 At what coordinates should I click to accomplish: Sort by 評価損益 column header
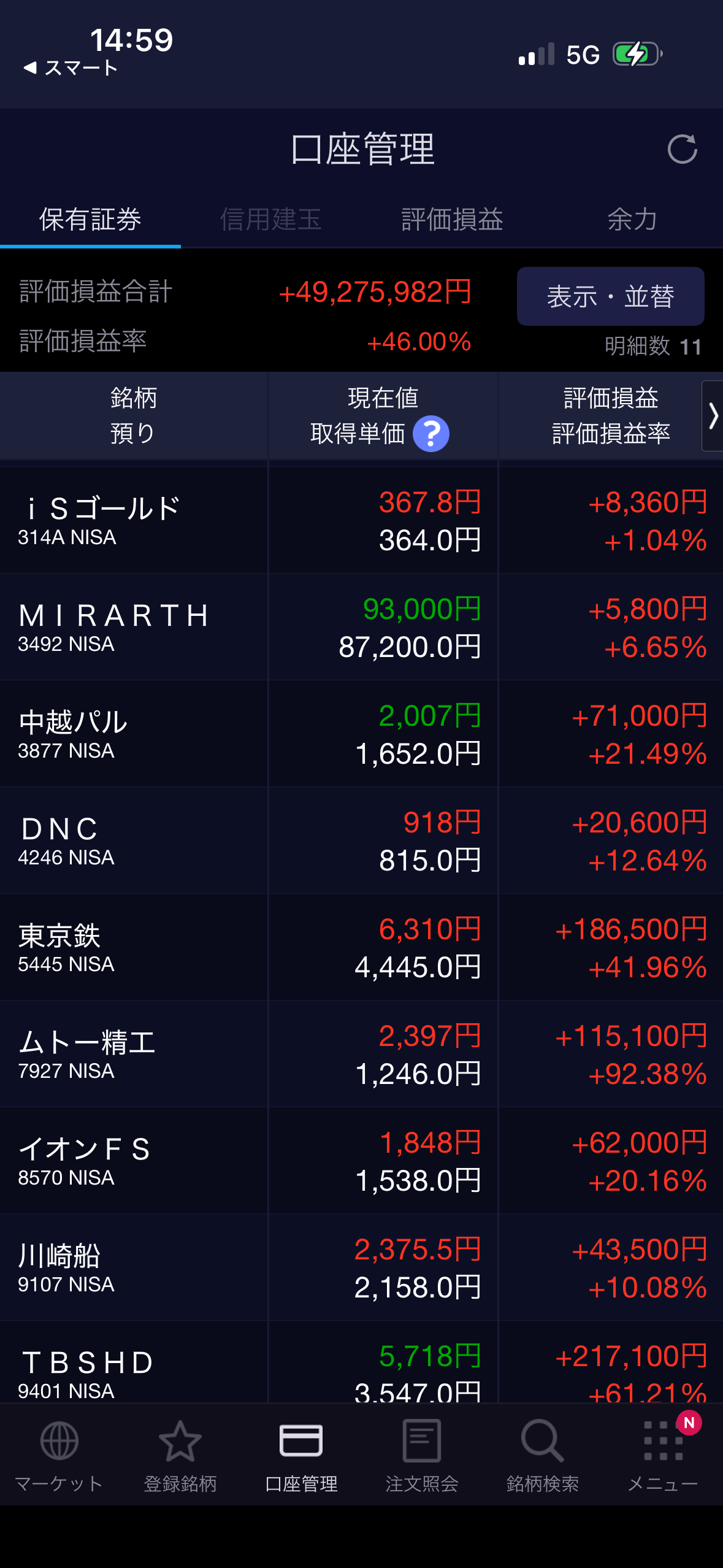point(610,399)
